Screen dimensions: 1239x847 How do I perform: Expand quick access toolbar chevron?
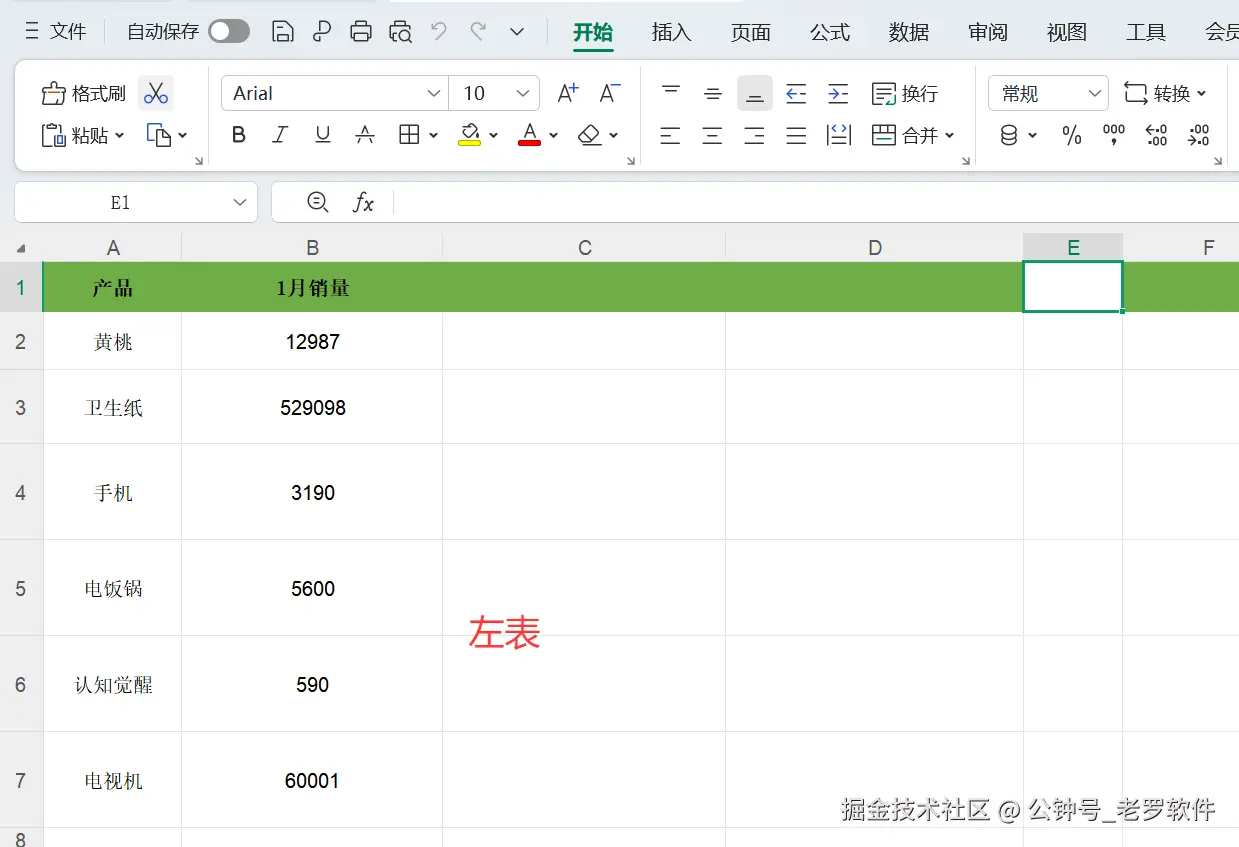point(517,32)
